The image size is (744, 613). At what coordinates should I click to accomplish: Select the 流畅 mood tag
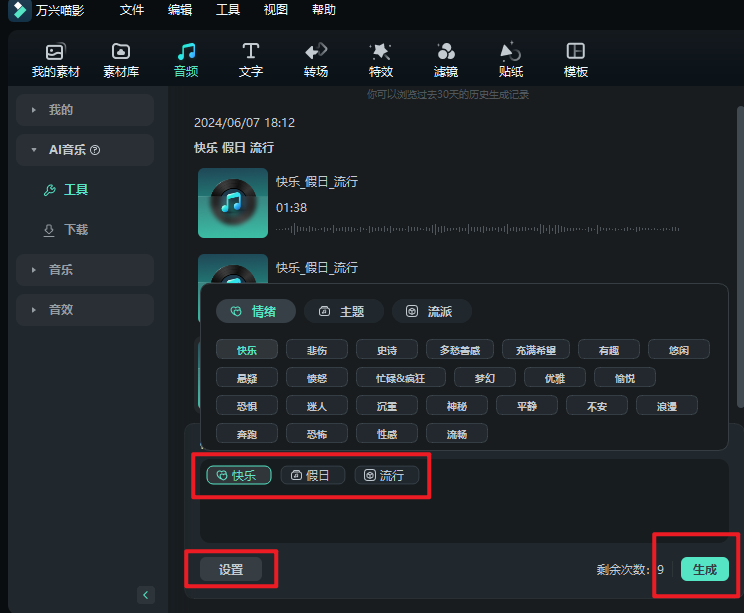457,434
